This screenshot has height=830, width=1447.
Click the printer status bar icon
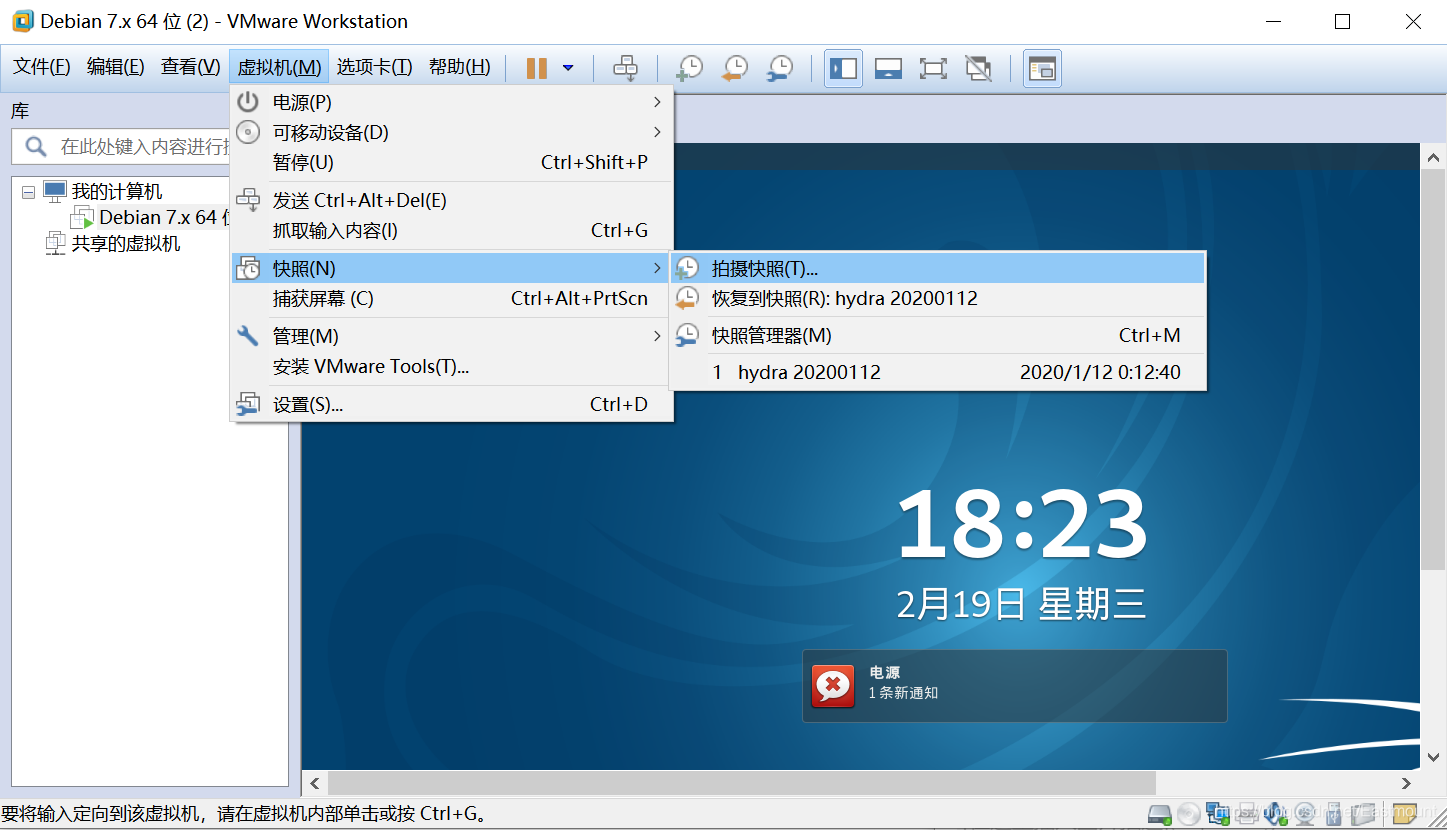(1247, 814)
